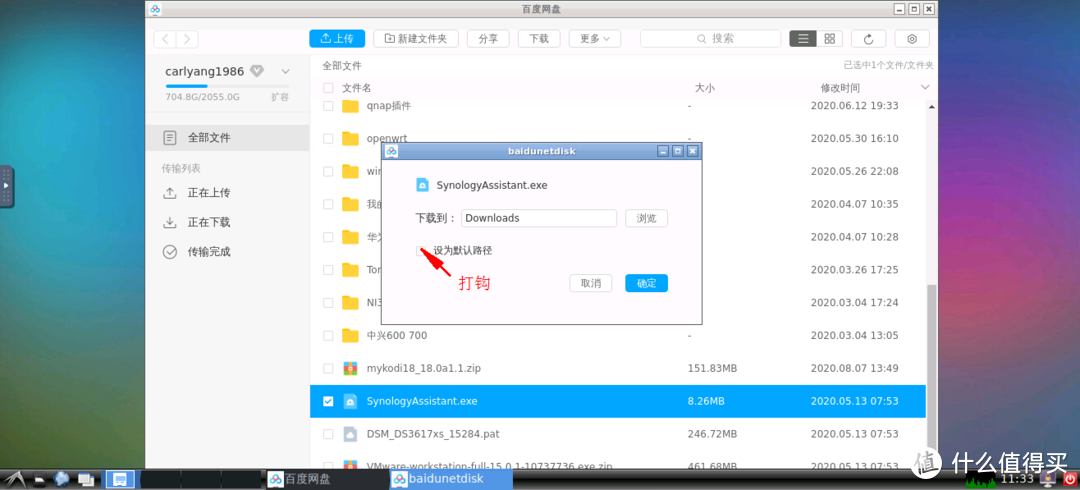Click the show desktop windows icon

coord(85,479)
